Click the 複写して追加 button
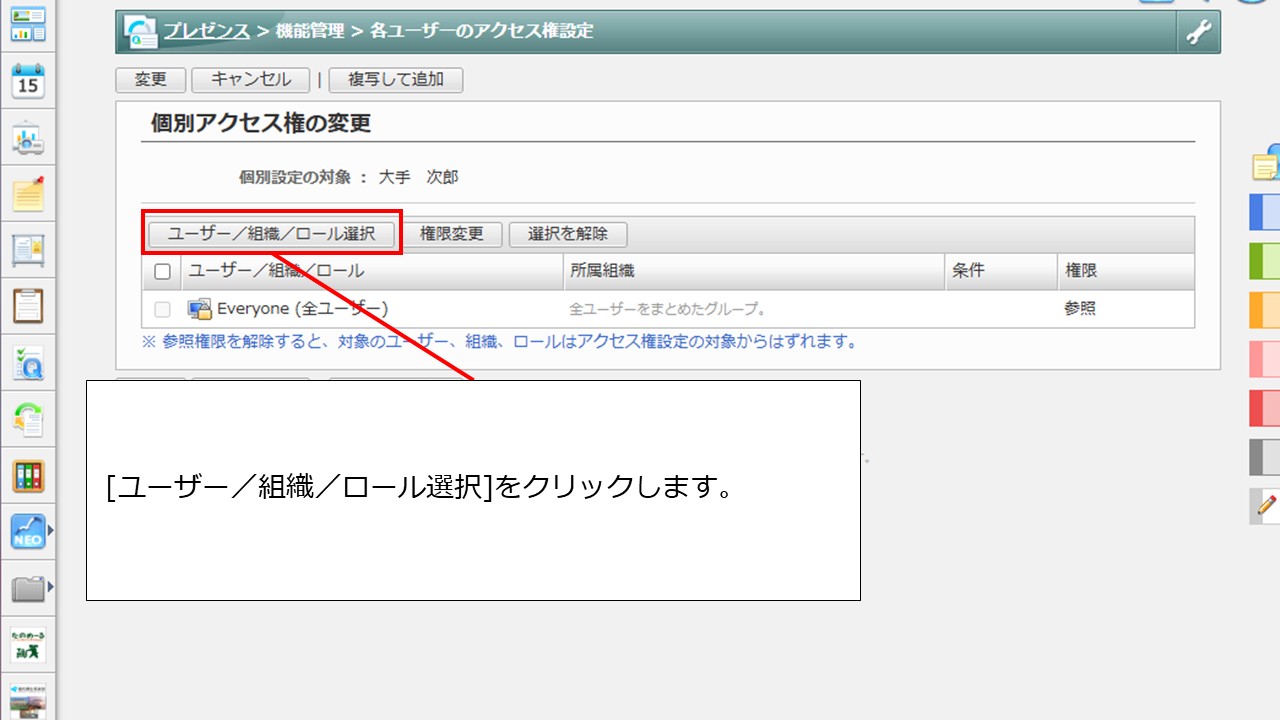1280x720 pixels. (396, 80)
